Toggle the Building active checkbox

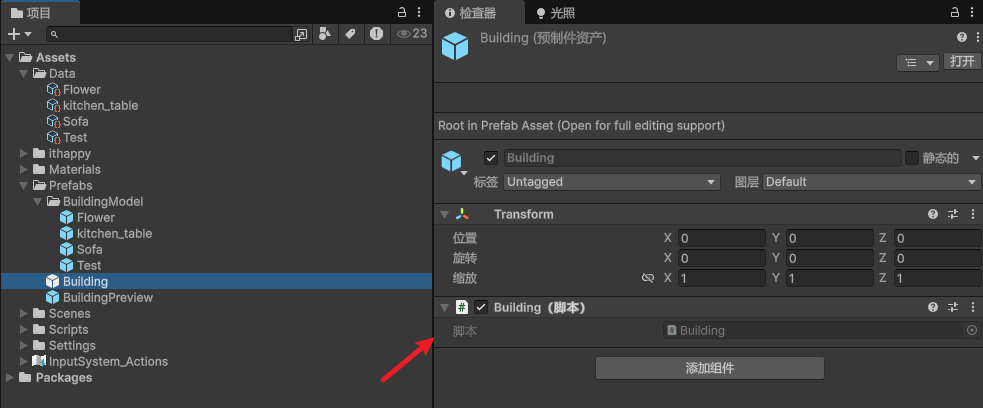coord(491,158)
